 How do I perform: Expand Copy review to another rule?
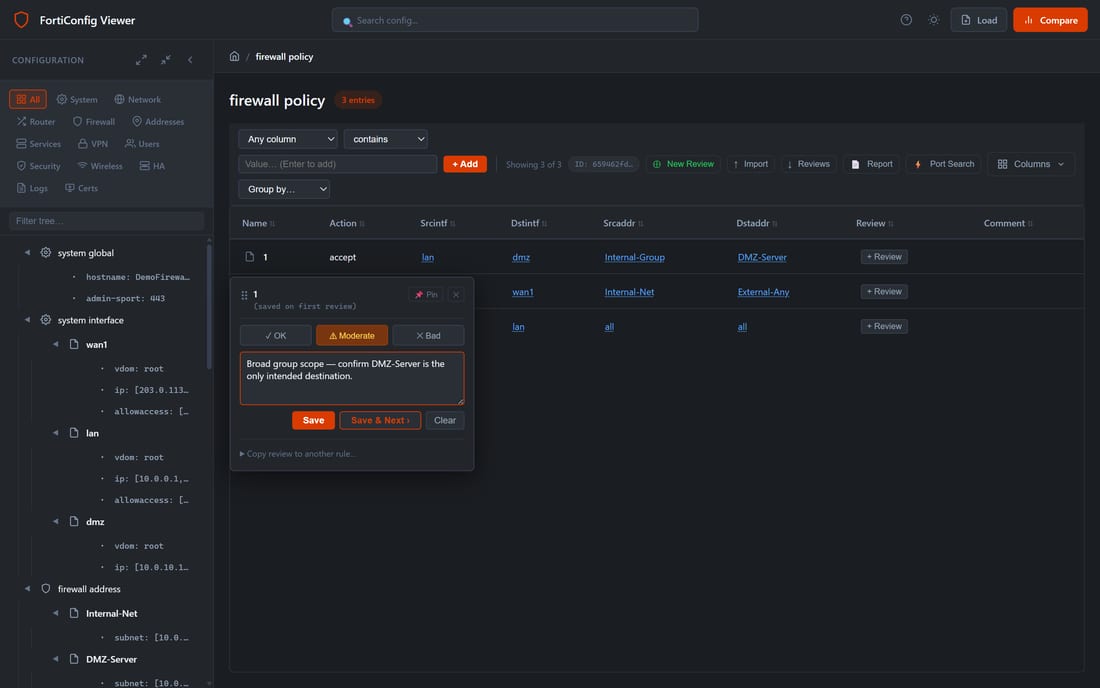click(x=298, y=454)
